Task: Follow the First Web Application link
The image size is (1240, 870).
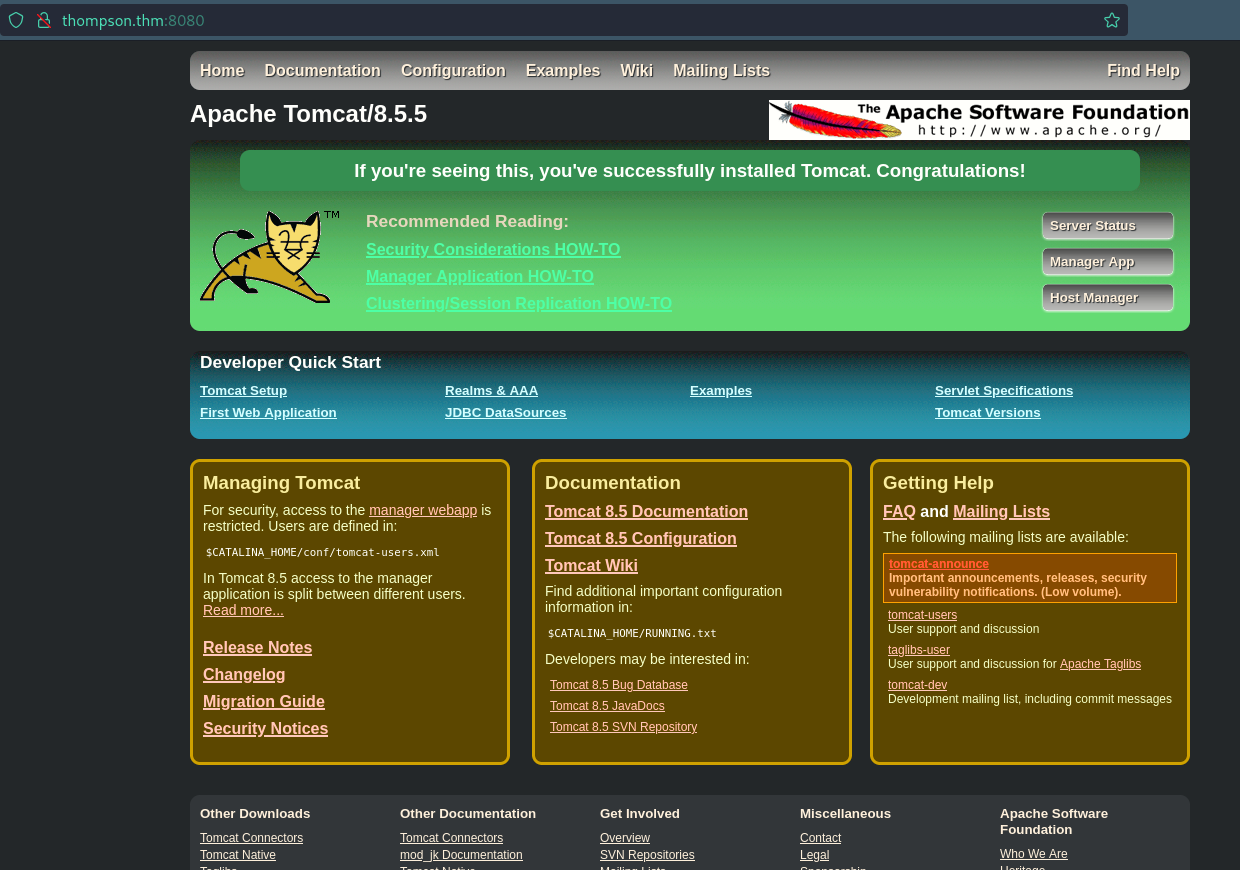Action: (268, 412)
